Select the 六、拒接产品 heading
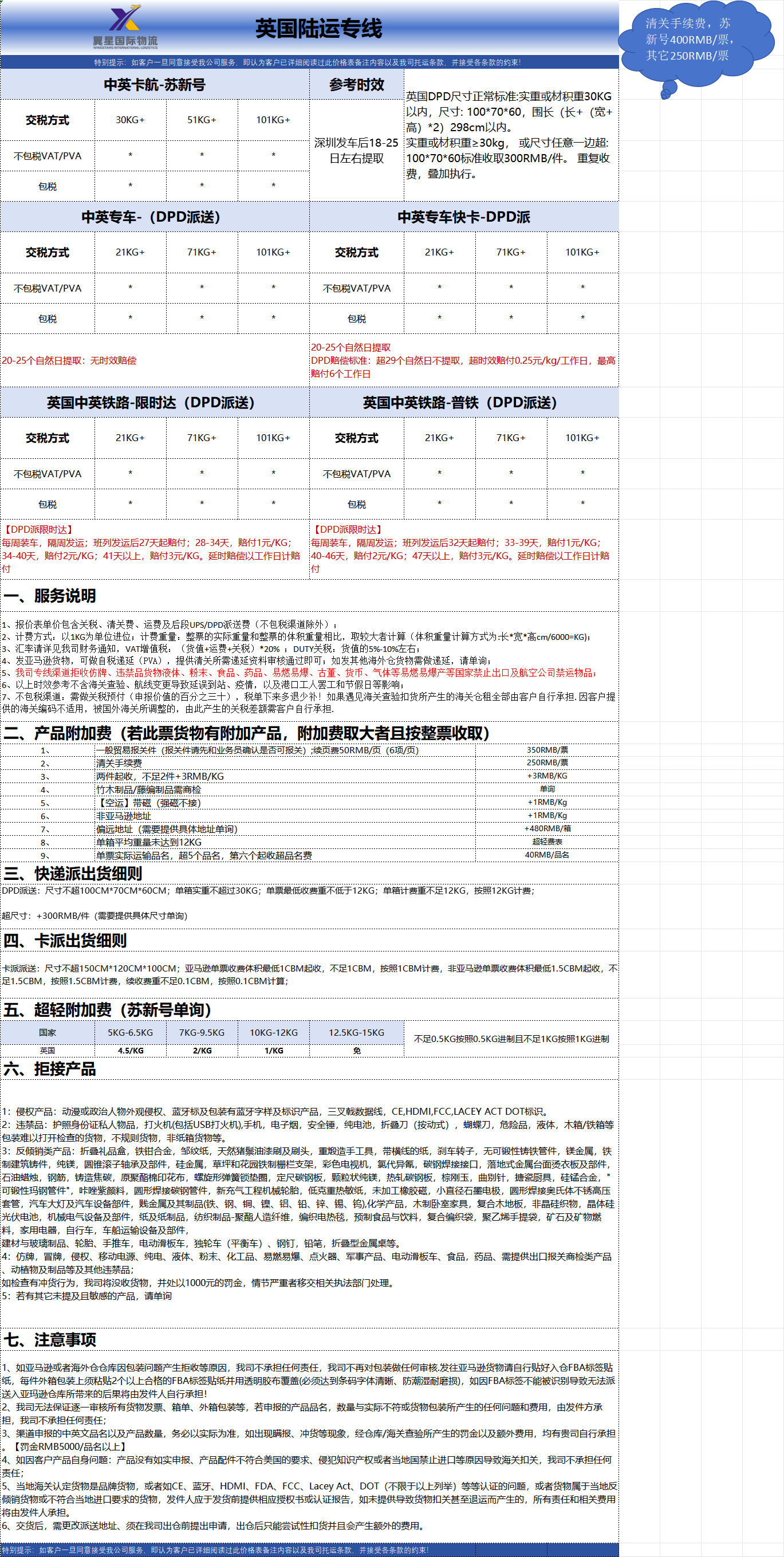The height and width of the screenshot is (1557, 784). [x=50, y=1070]
